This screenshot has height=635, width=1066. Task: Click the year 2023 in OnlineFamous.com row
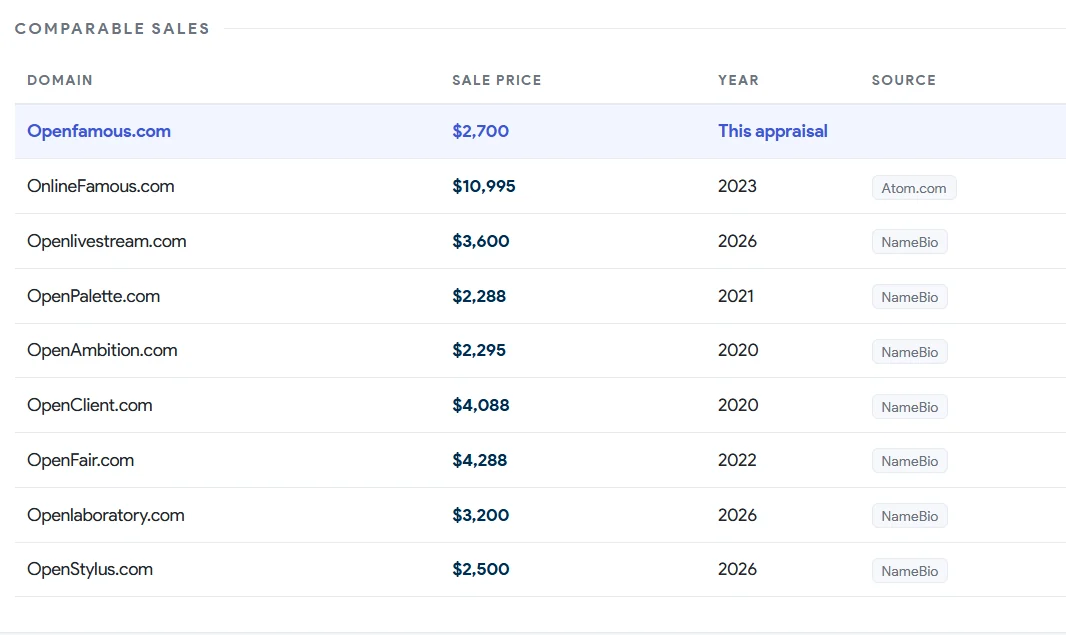737,186
